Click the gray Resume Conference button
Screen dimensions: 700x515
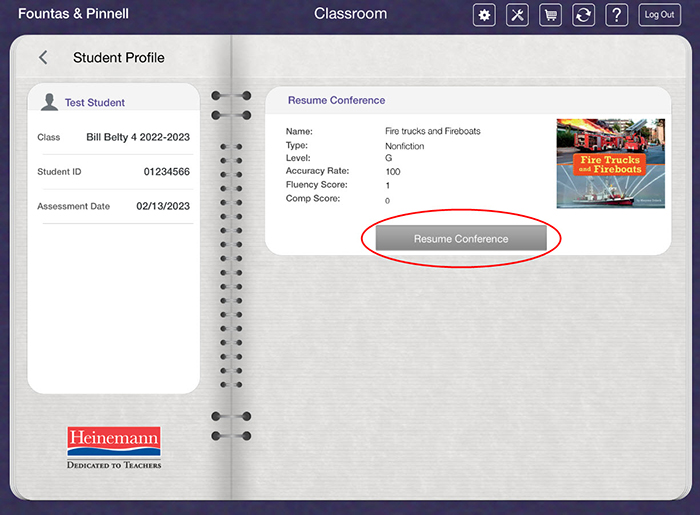click(461, 239)
